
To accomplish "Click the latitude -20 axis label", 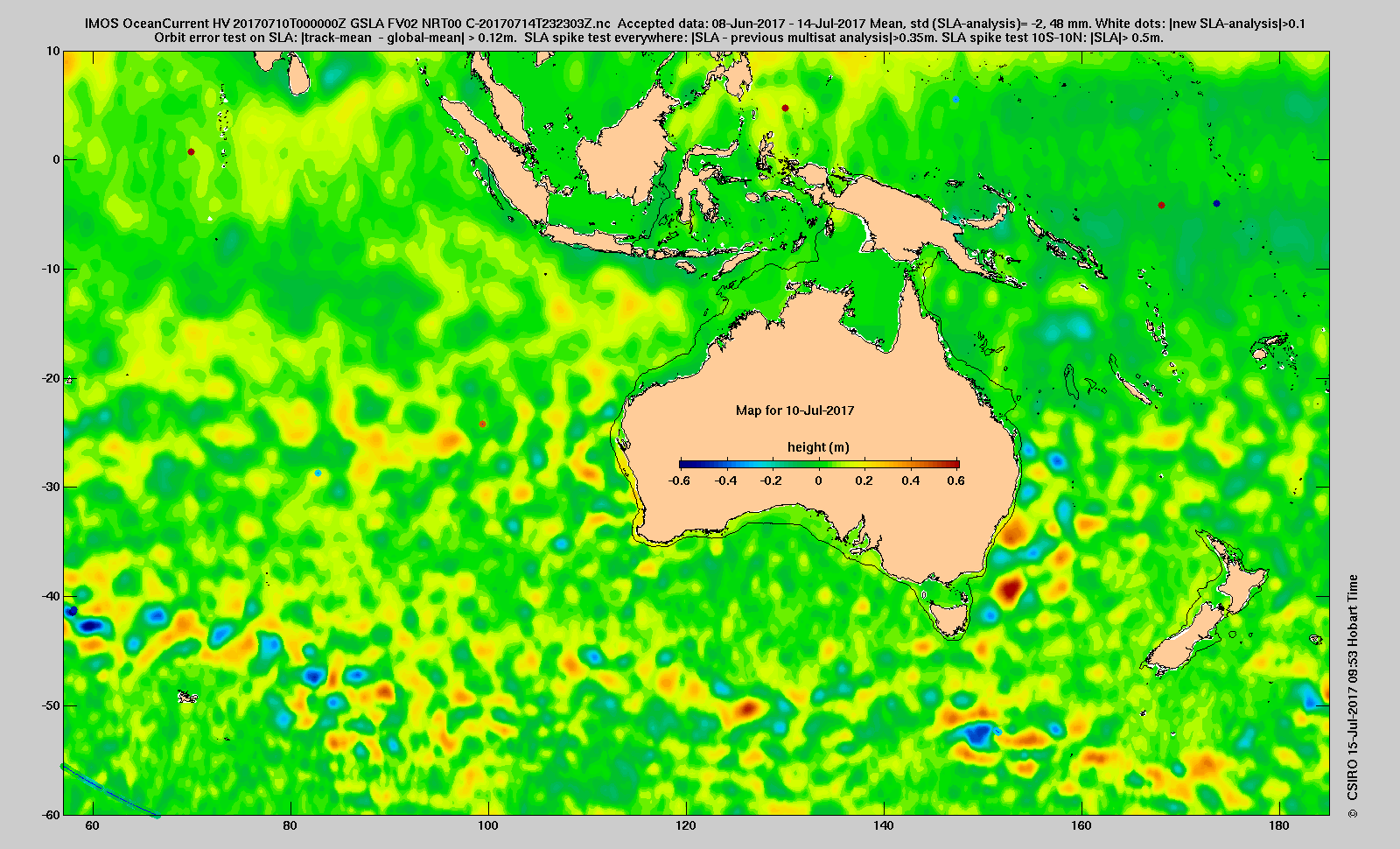I will pyautogui.click(x=51, y=378).
